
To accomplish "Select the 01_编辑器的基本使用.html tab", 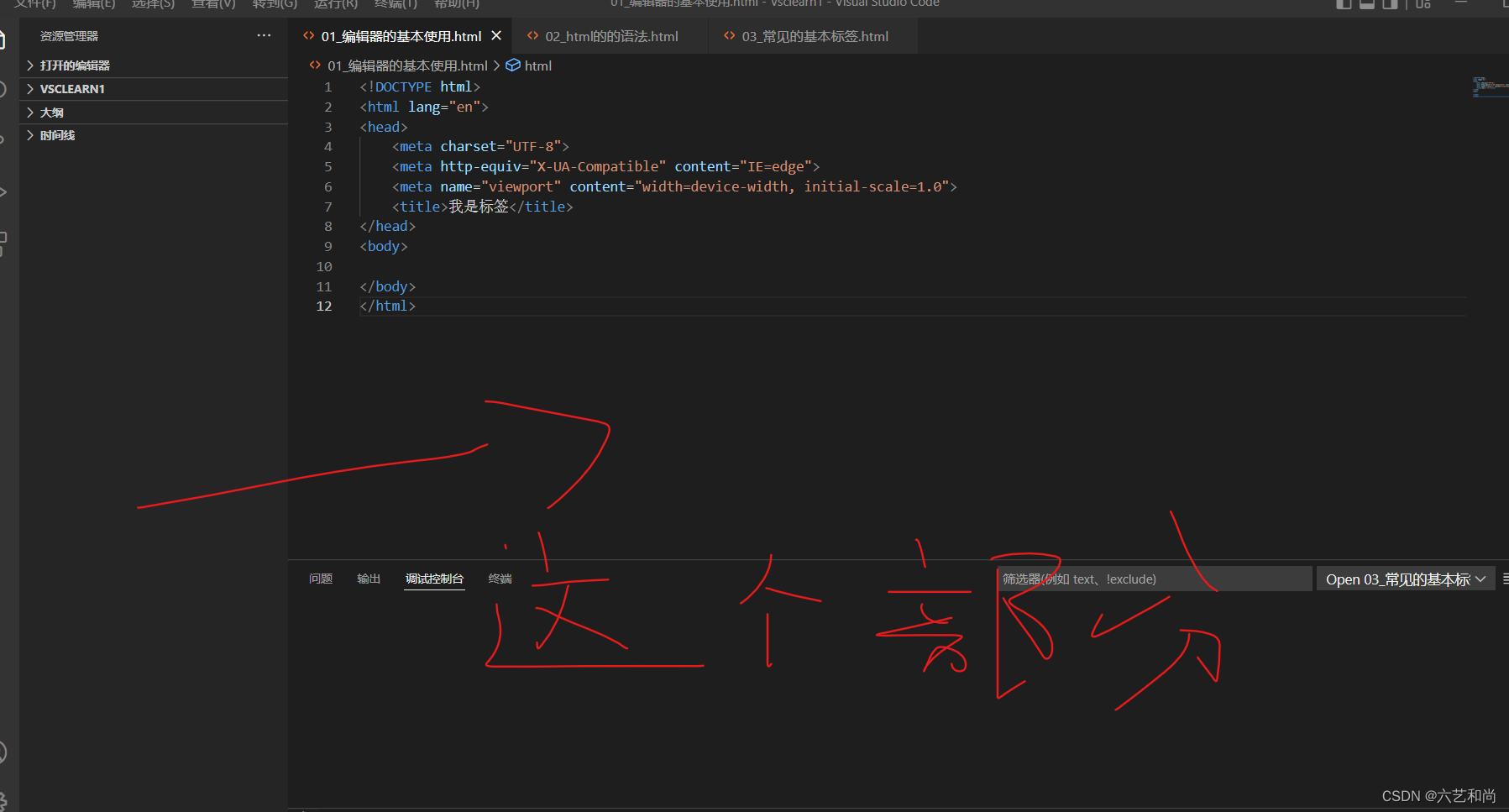I will 401,36.
